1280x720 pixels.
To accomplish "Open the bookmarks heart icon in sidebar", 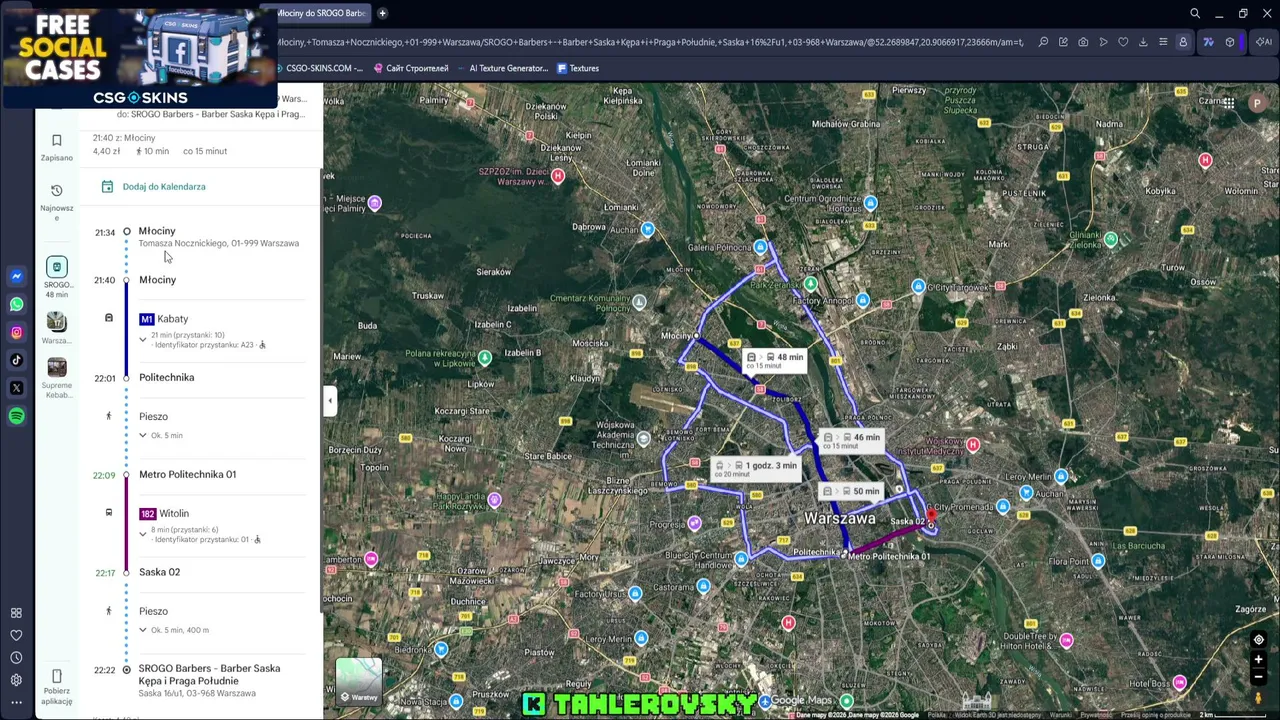I will coord(16,635).
